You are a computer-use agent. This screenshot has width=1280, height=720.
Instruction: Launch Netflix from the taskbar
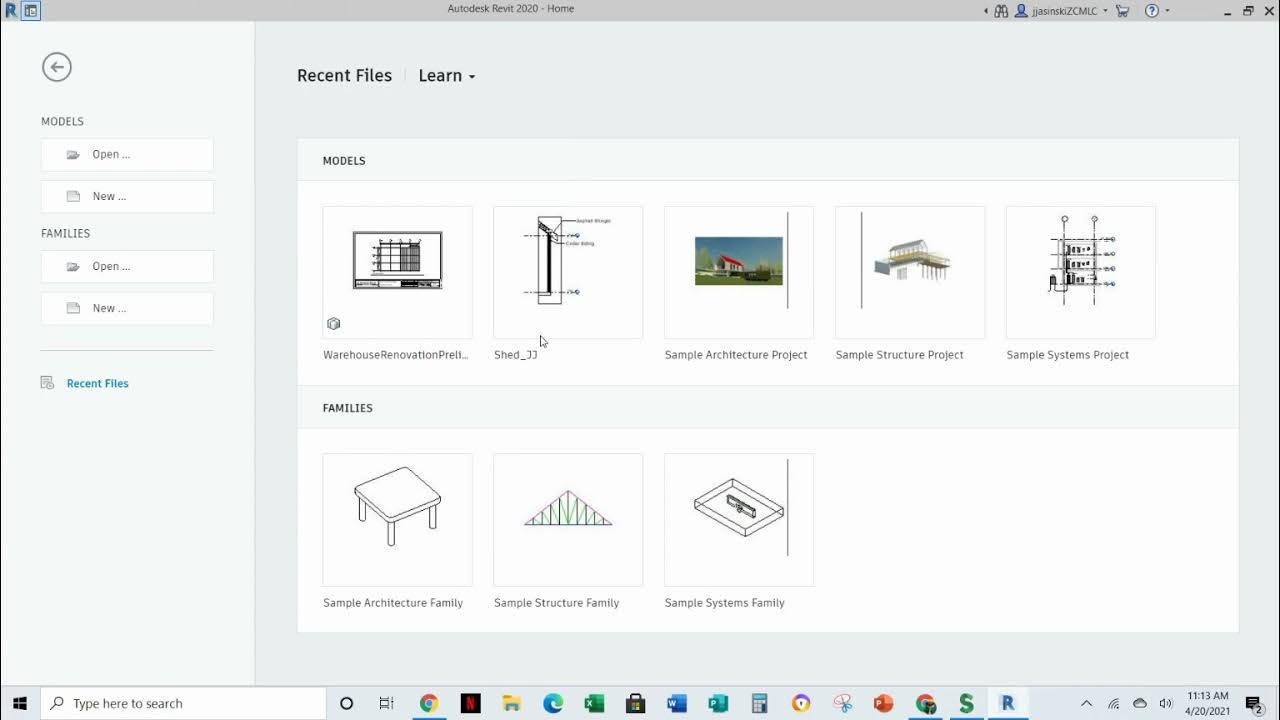470,703
